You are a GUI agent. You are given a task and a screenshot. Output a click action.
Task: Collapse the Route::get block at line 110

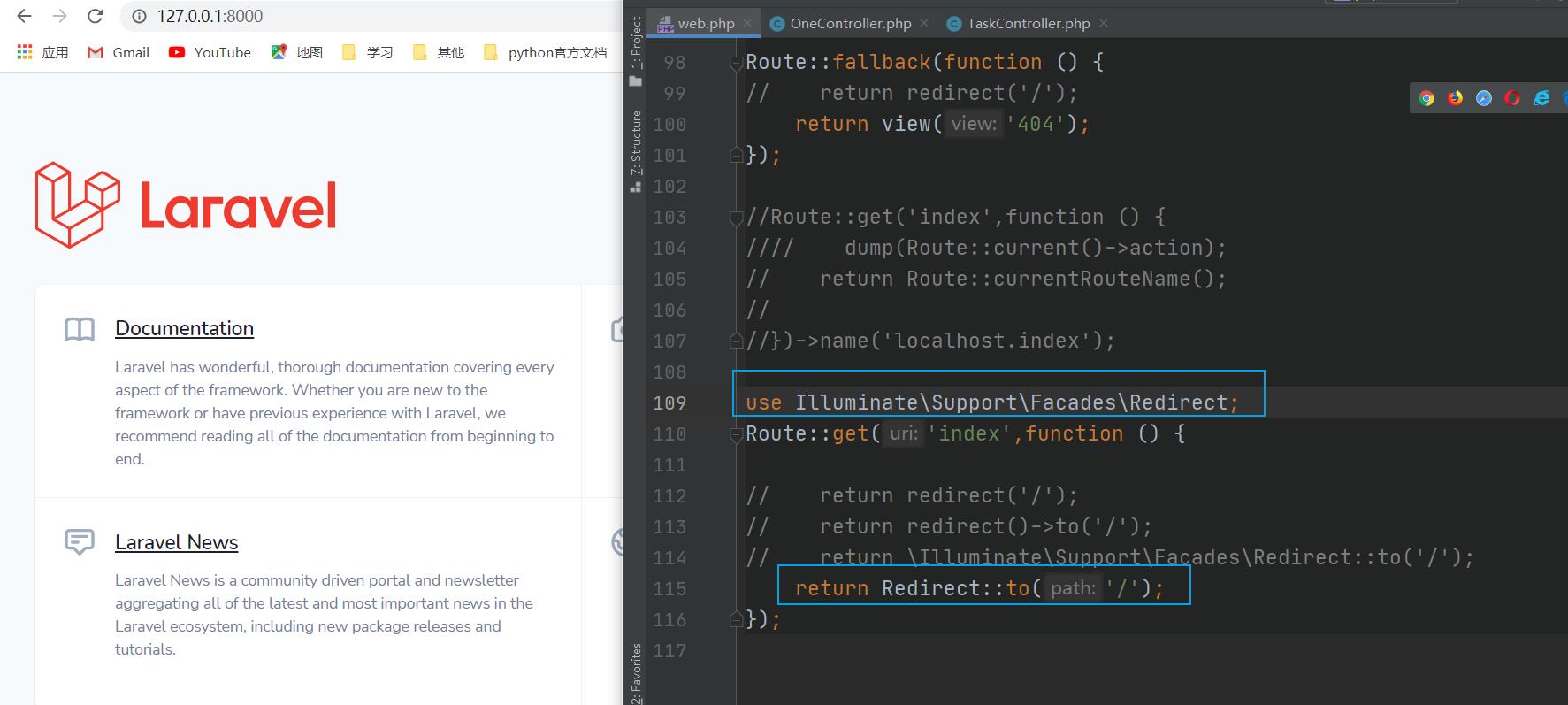pyautogui.click(x=736, y=434)
